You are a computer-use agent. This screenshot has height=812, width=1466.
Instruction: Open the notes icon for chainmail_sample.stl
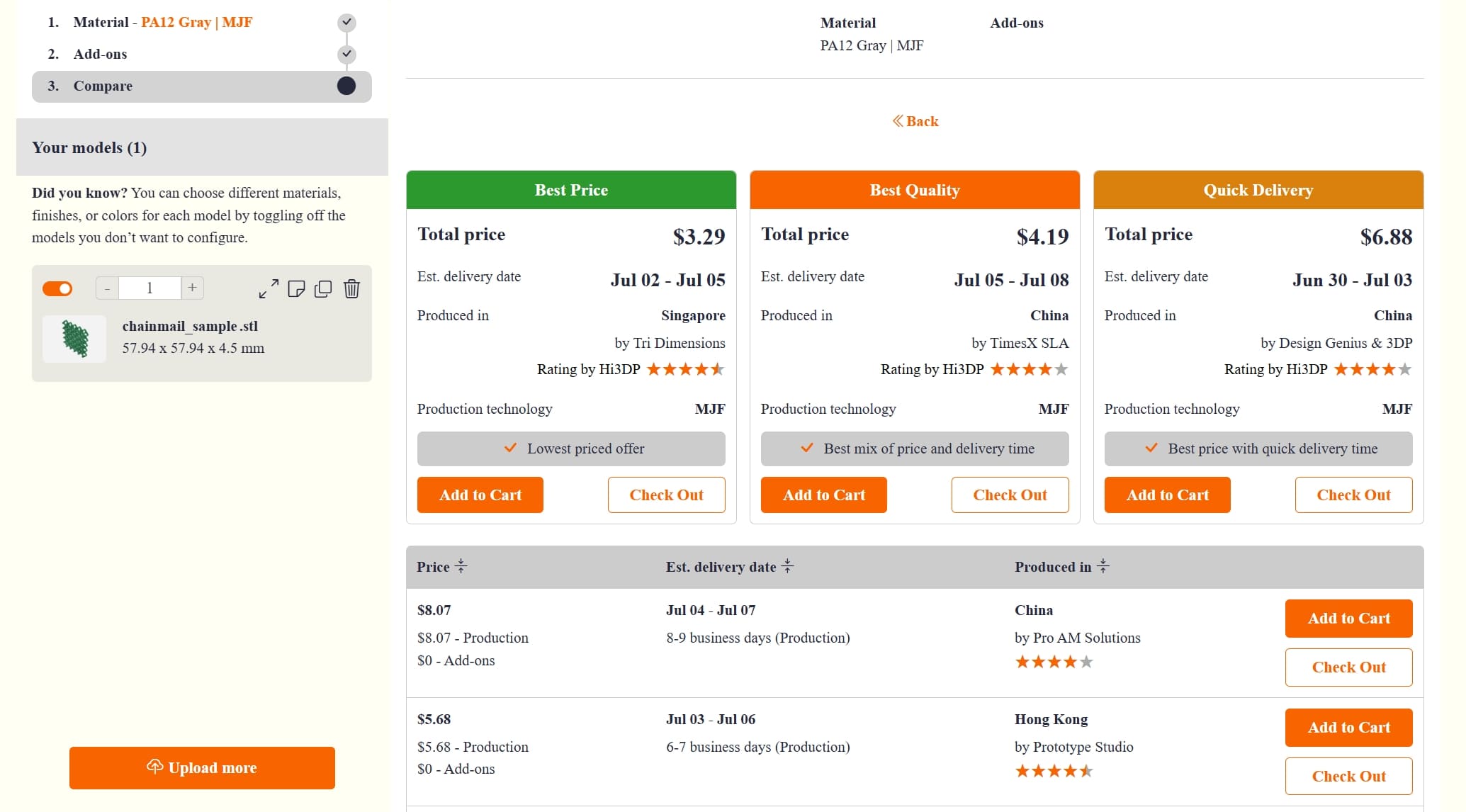[297, 289]
